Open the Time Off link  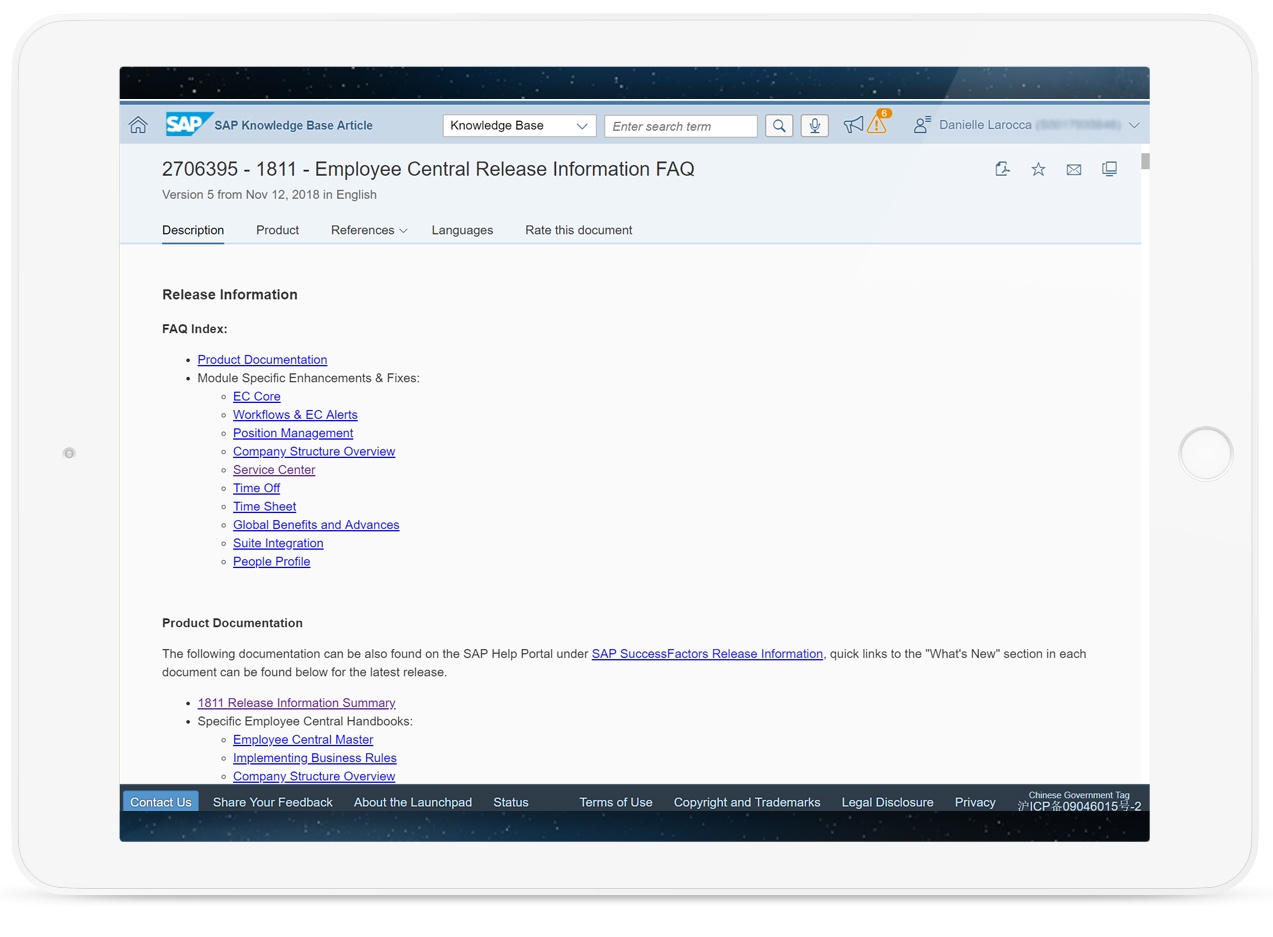(256, 488)
